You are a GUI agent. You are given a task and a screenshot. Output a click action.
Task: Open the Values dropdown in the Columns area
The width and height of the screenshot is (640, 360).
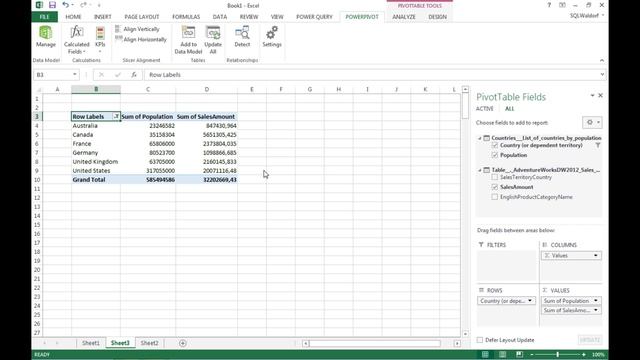point(596,256)
